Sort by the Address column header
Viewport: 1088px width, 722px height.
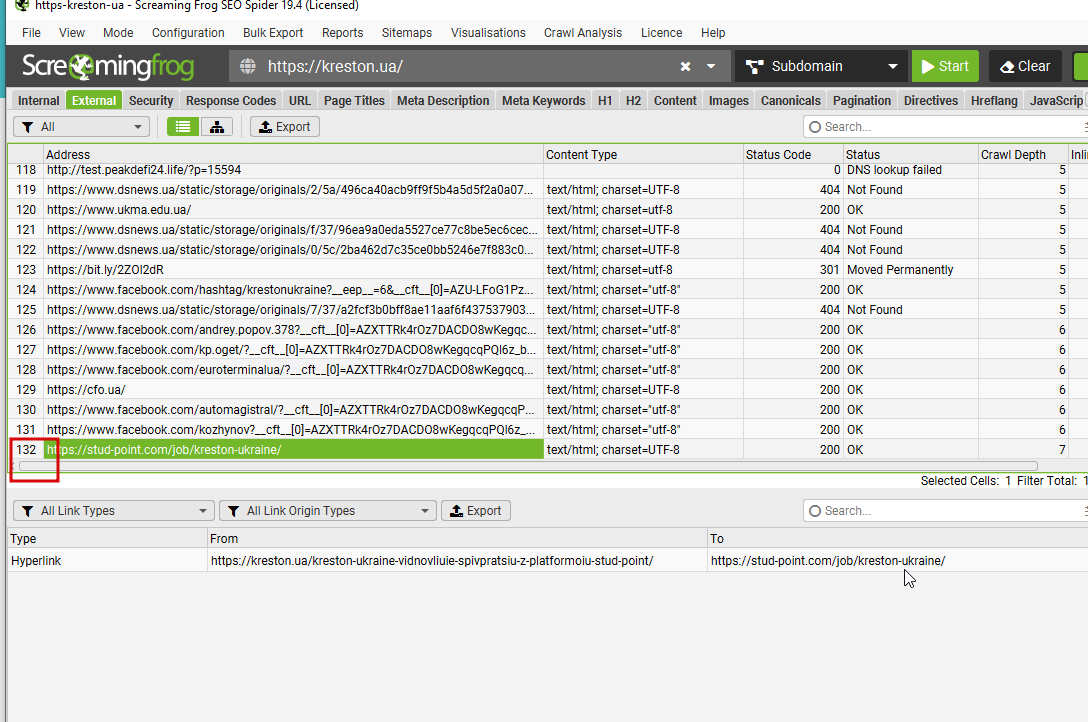point(294,155)
